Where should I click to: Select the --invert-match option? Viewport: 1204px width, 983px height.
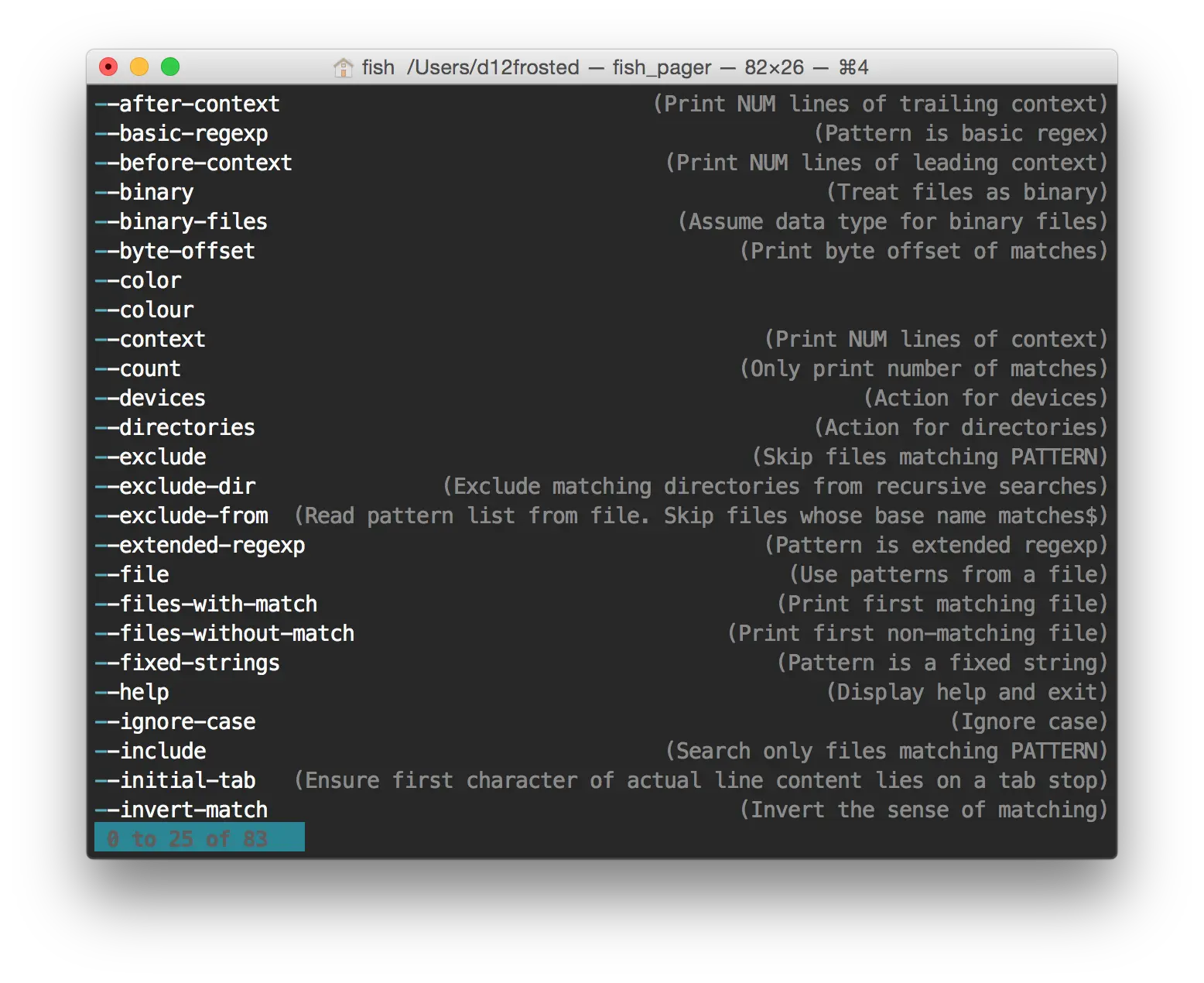(x=182, y=810)
